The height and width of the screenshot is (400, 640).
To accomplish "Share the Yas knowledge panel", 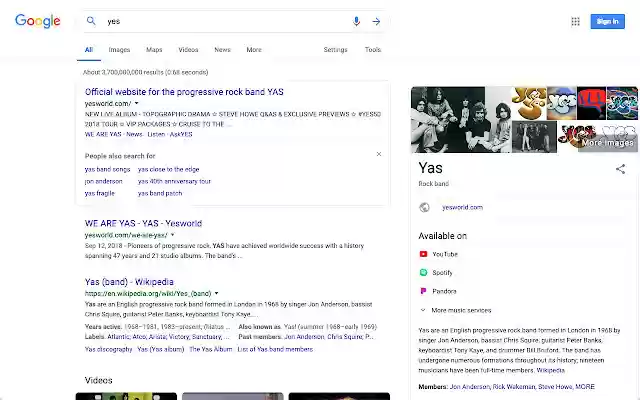I will click(620, 169).
